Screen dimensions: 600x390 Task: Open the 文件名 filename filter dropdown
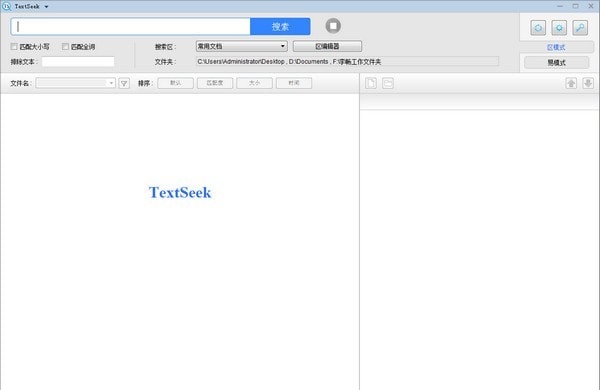coord(75,83)
